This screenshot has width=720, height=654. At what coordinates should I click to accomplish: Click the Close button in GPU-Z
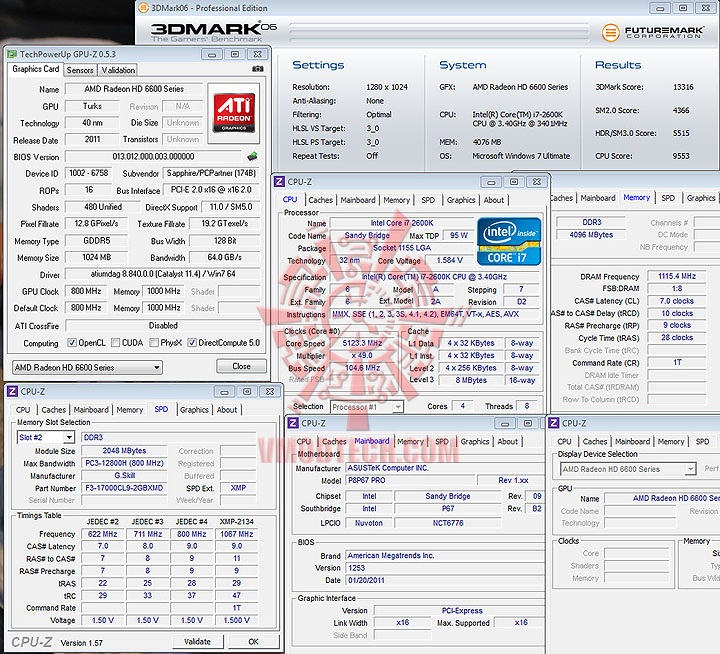coord(242,367)
